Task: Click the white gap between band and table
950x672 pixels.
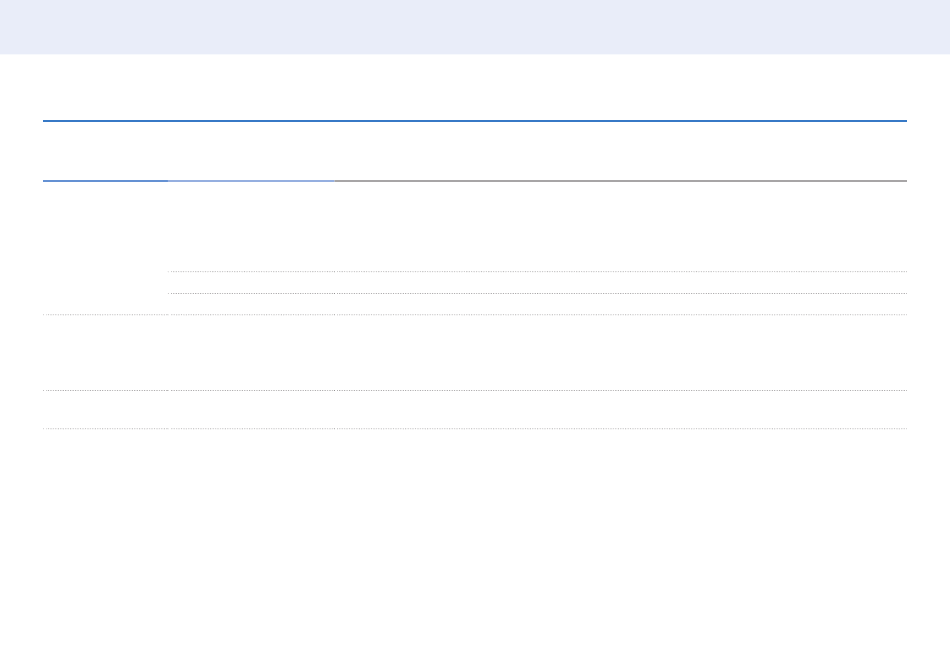Action: coord(475,87)
